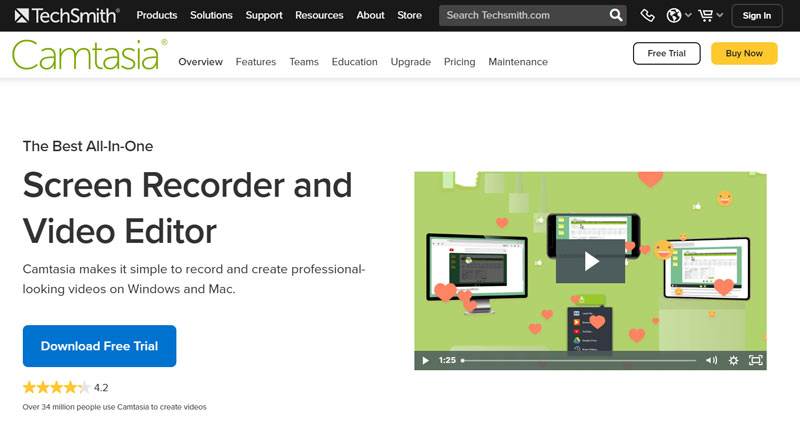Click the star rating display
800x425 pixels.
[57, 388]
